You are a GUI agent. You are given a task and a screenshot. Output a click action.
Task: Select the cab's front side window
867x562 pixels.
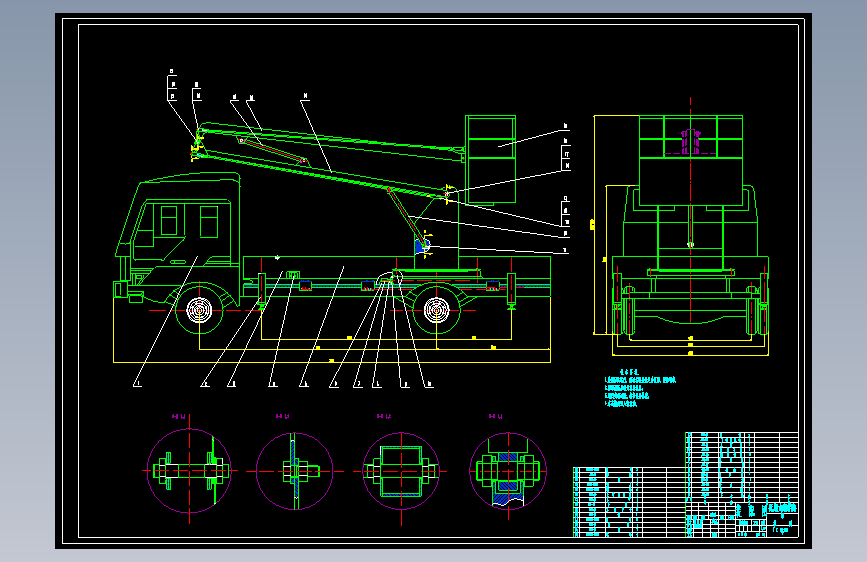click(169, 220)
